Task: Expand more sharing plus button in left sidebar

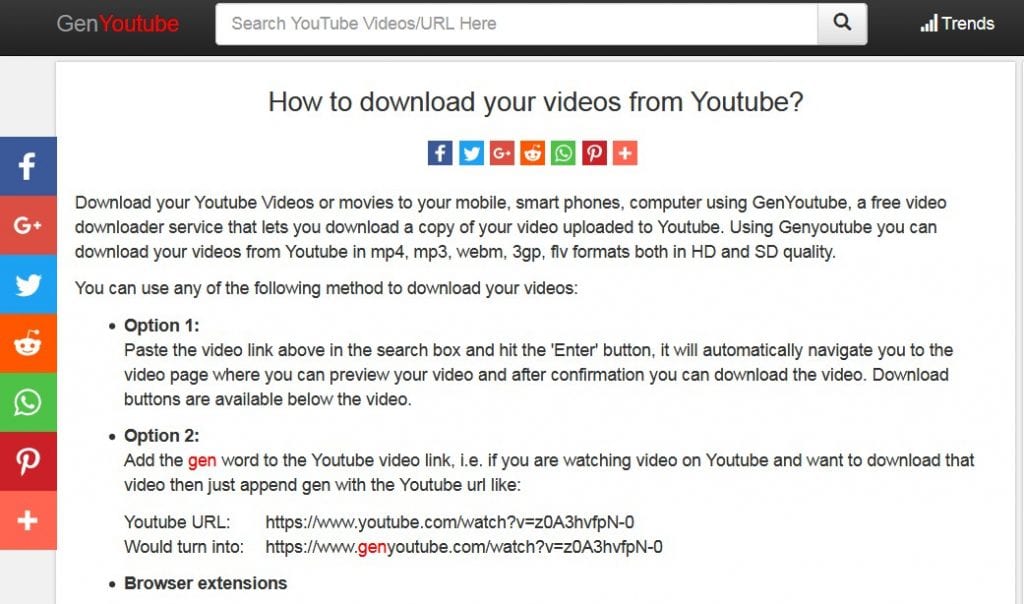Action: [28, 520]
